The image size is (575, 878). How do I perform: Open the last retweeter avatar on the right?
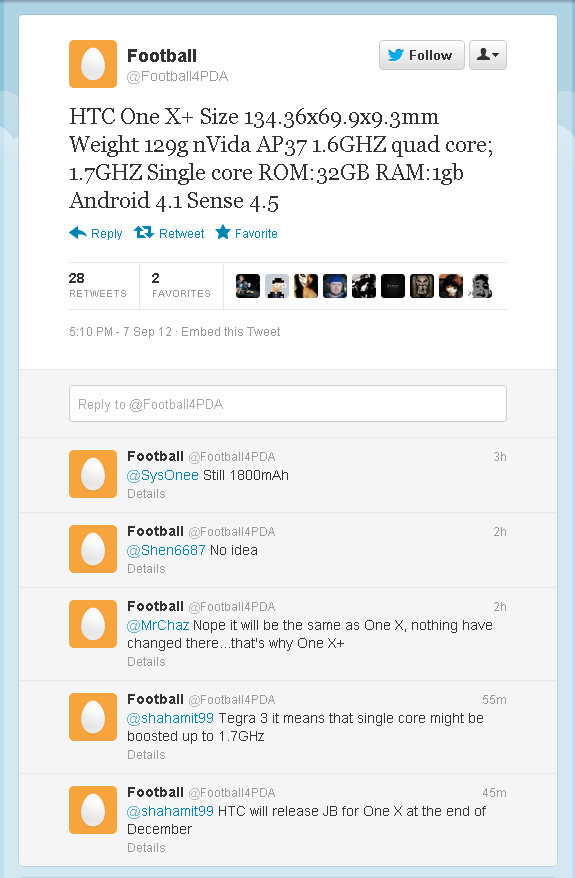click(480, 286)
